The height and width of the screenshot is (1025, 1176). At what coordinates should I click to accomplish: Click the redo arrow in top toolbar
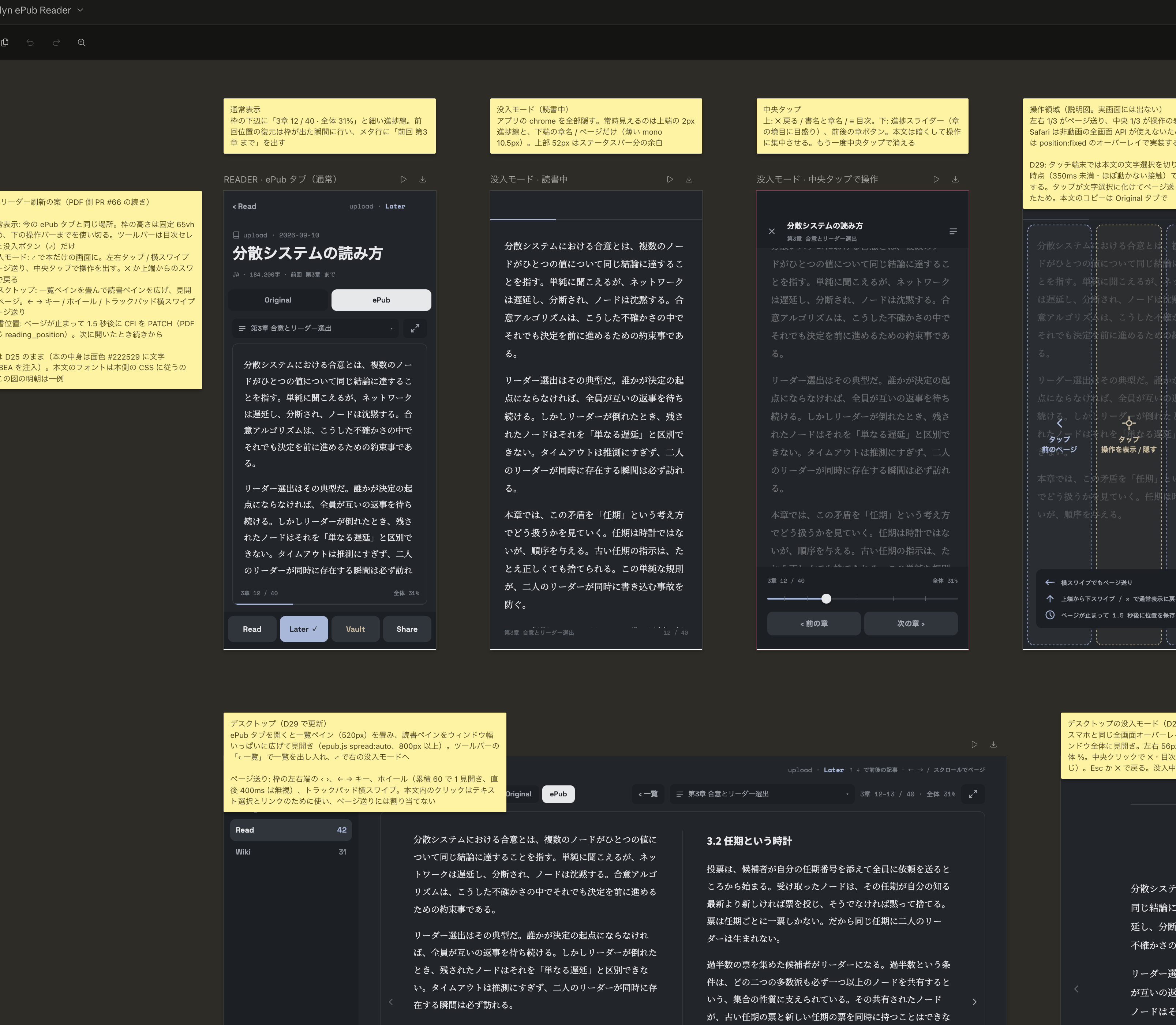(x=56, y=42)
